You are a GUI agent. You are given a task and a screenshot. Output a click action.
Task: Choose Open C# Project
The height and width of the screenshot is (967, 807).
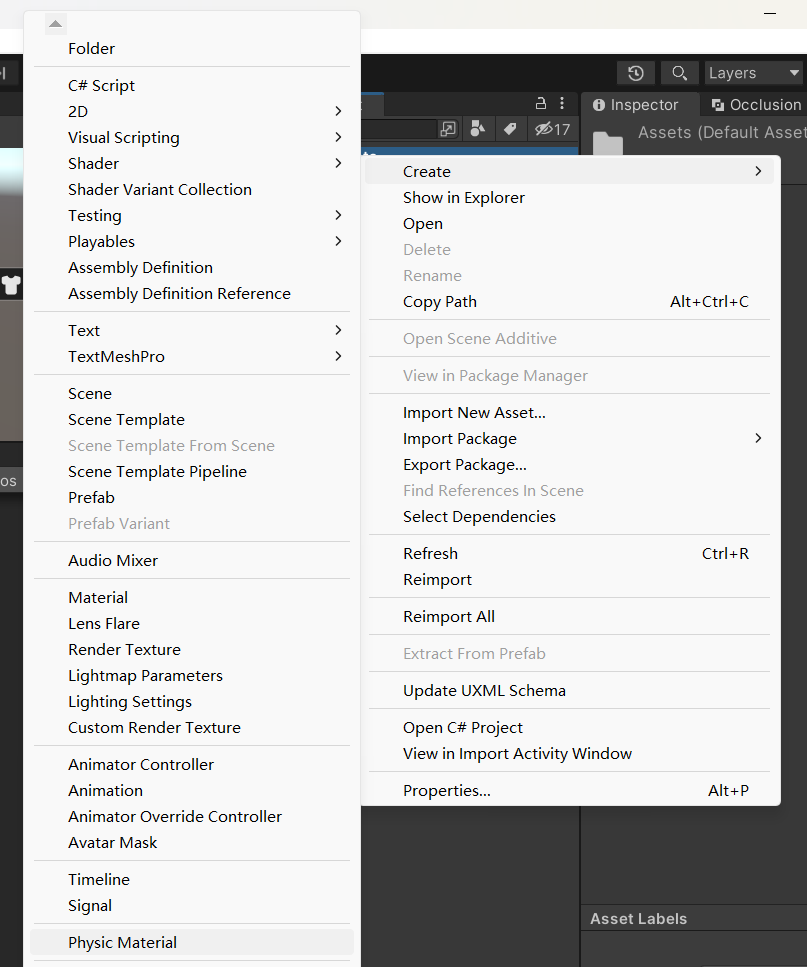[569, 727]
